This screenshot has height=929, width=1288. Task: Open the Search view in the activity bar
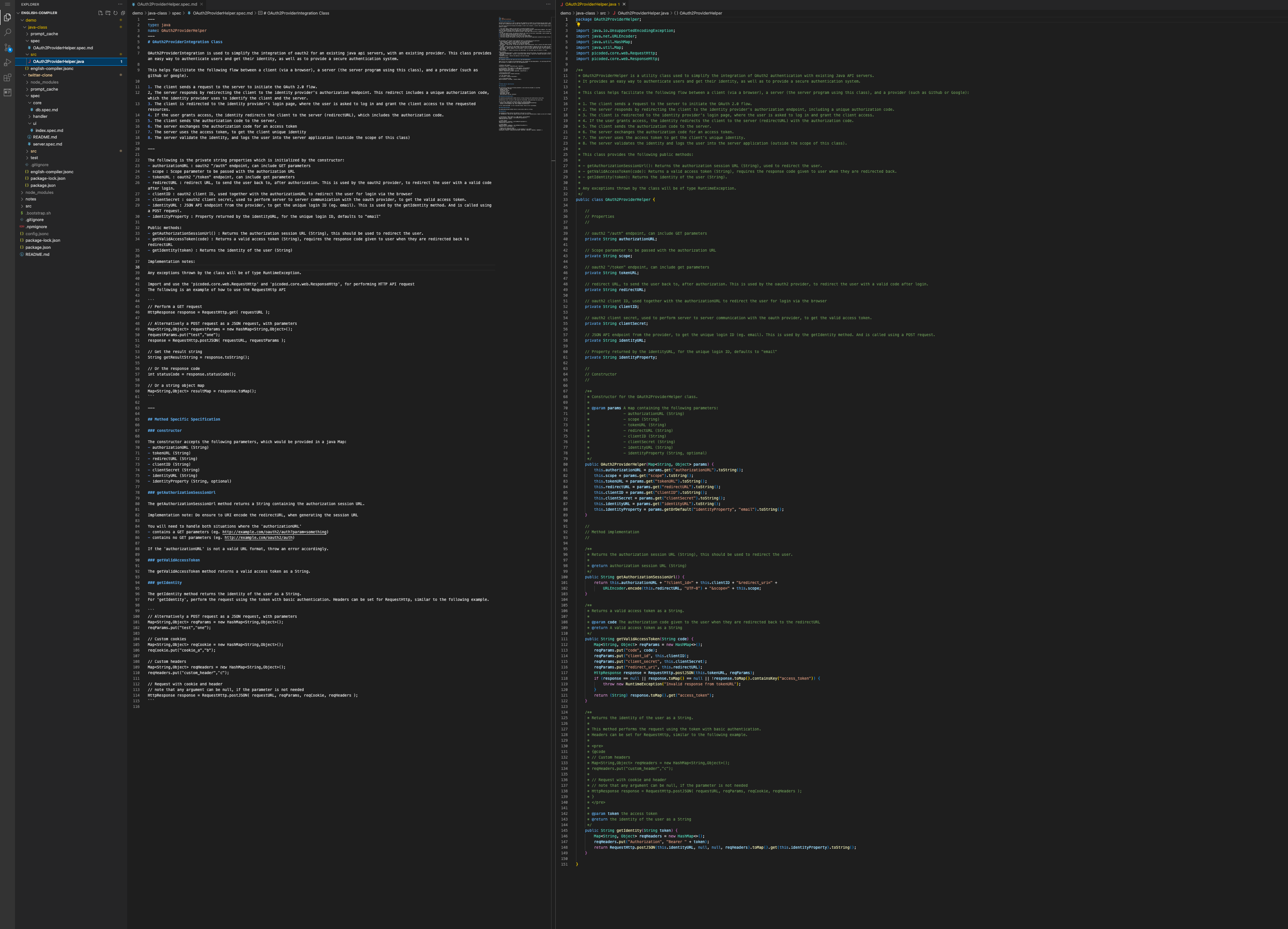(x=8, y=32)
